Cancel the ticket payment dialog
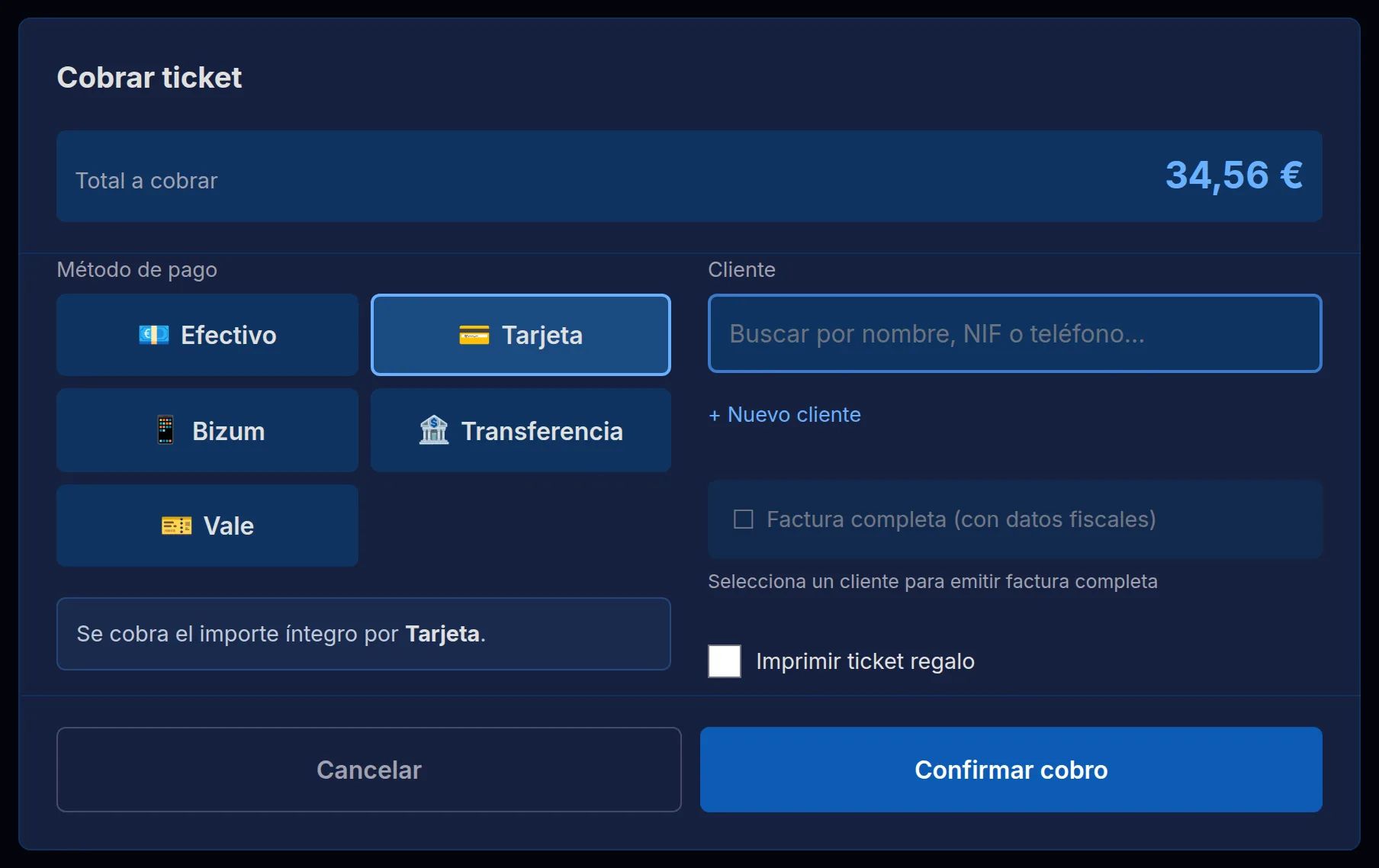The width and height of the screenshot is (1379, 868). click(x=369, y=770)
